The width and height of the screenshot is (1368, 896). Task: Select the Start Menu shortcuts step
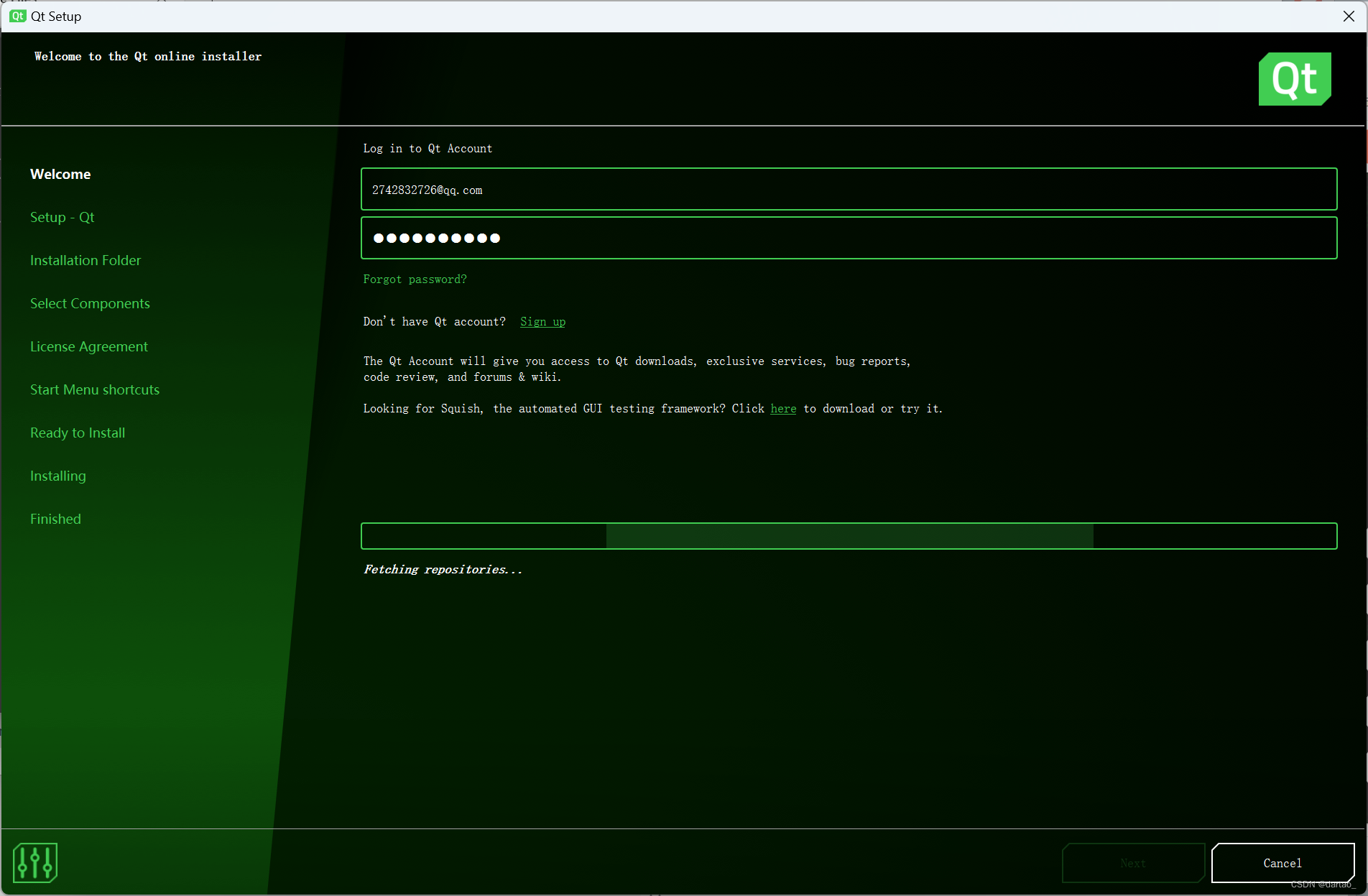(x=95, y=389)
